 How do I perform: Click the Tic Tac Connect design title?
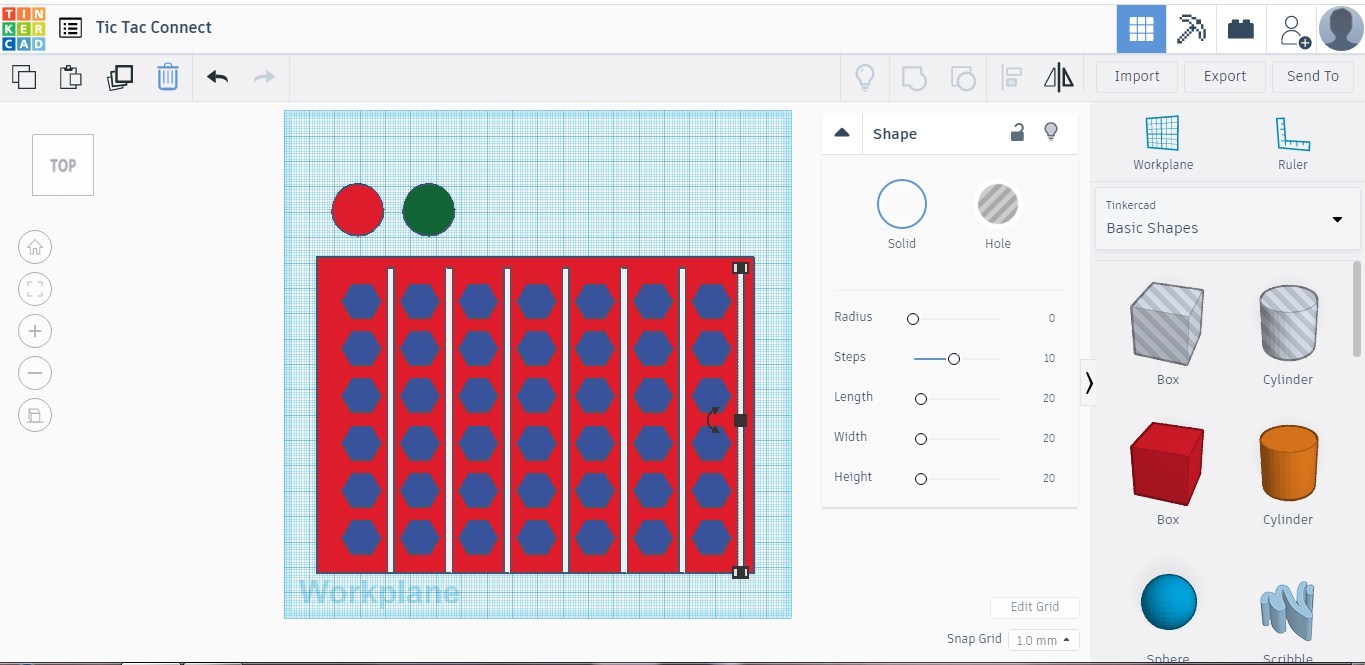pyautogui.click(x=154, y=28)
